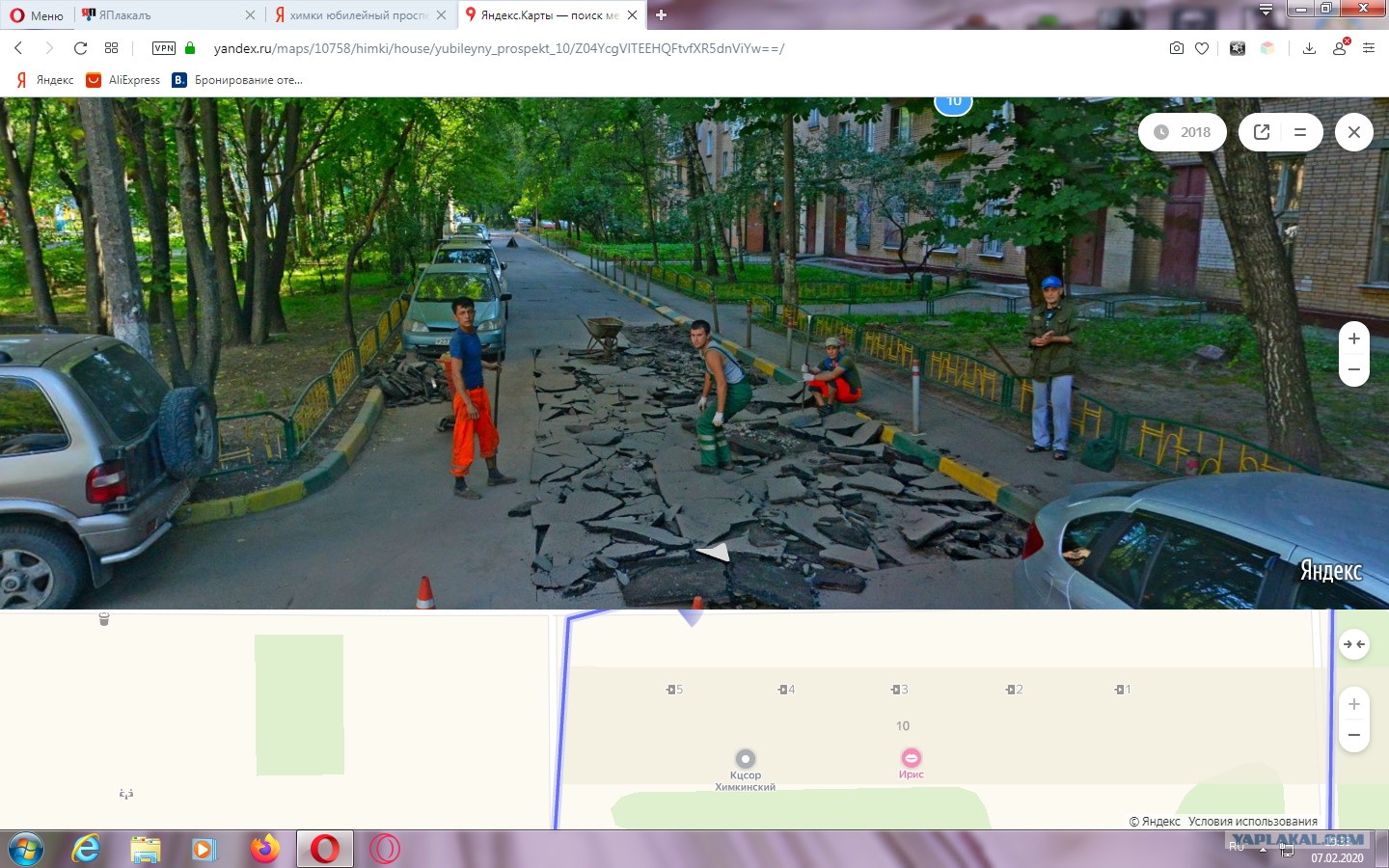Show site security padlock info
The height and width of the screenshot is (868, 1389).
tap(190, 48)
